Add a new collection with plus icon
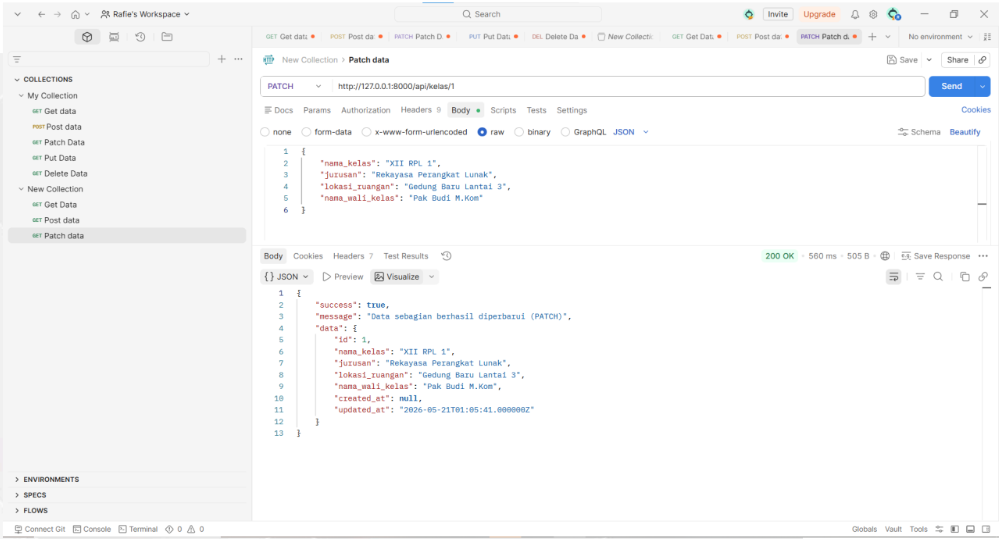This screenshot has width=1003, height=539. 221,59
